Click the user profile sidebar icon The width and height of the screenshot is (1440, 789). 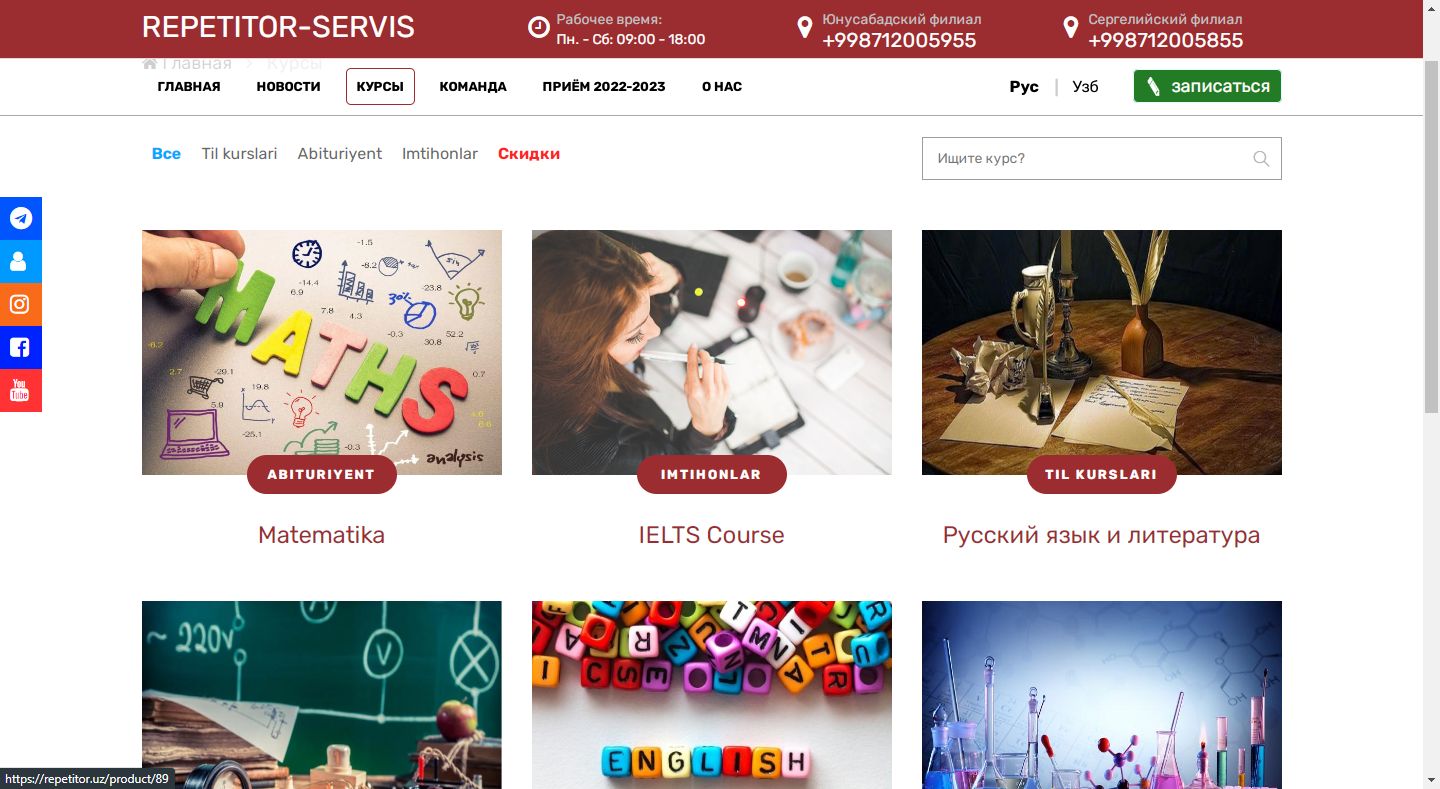(x=20, y=261)
